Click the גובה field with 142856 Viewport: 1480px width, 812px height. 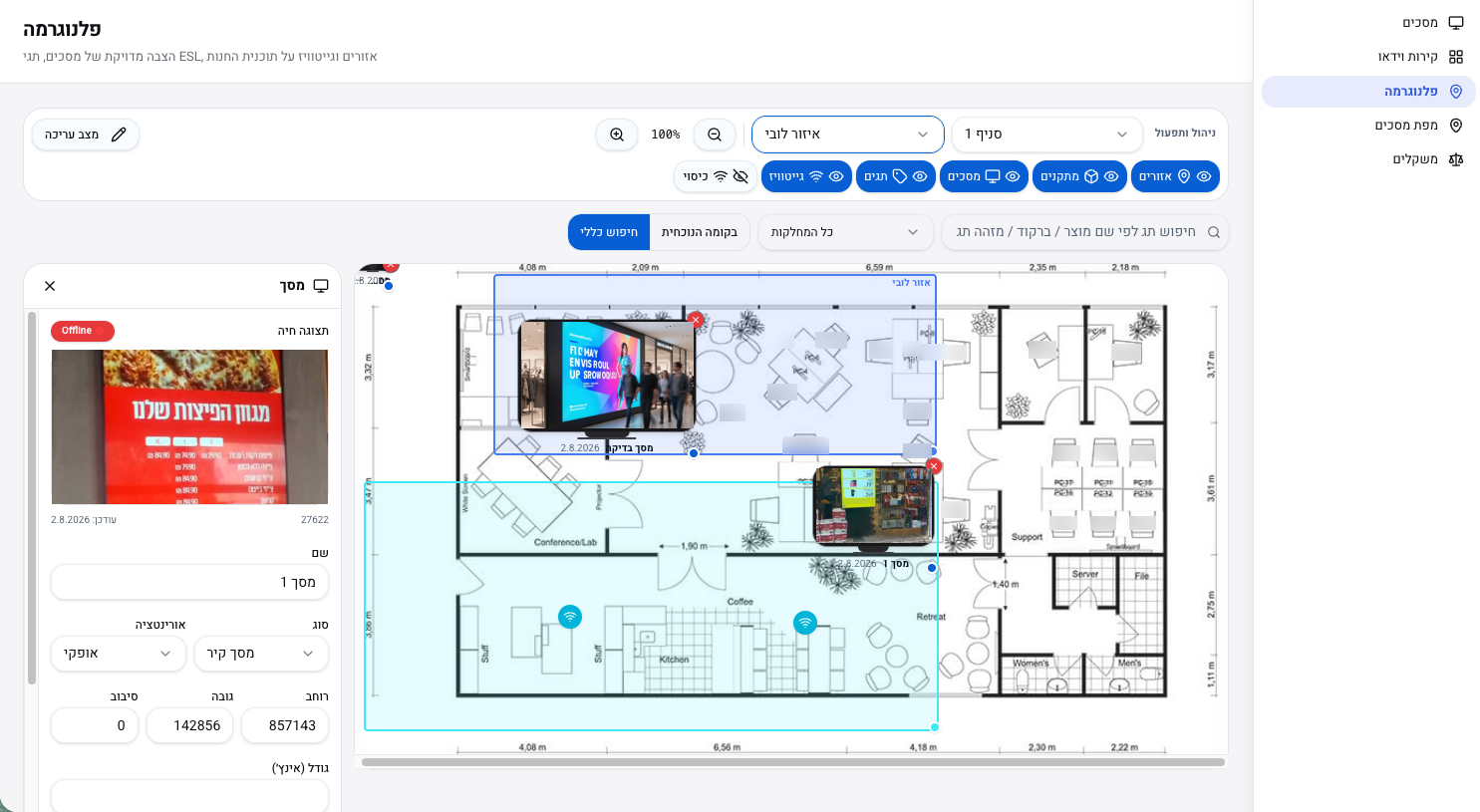click(x=189, y=725)
